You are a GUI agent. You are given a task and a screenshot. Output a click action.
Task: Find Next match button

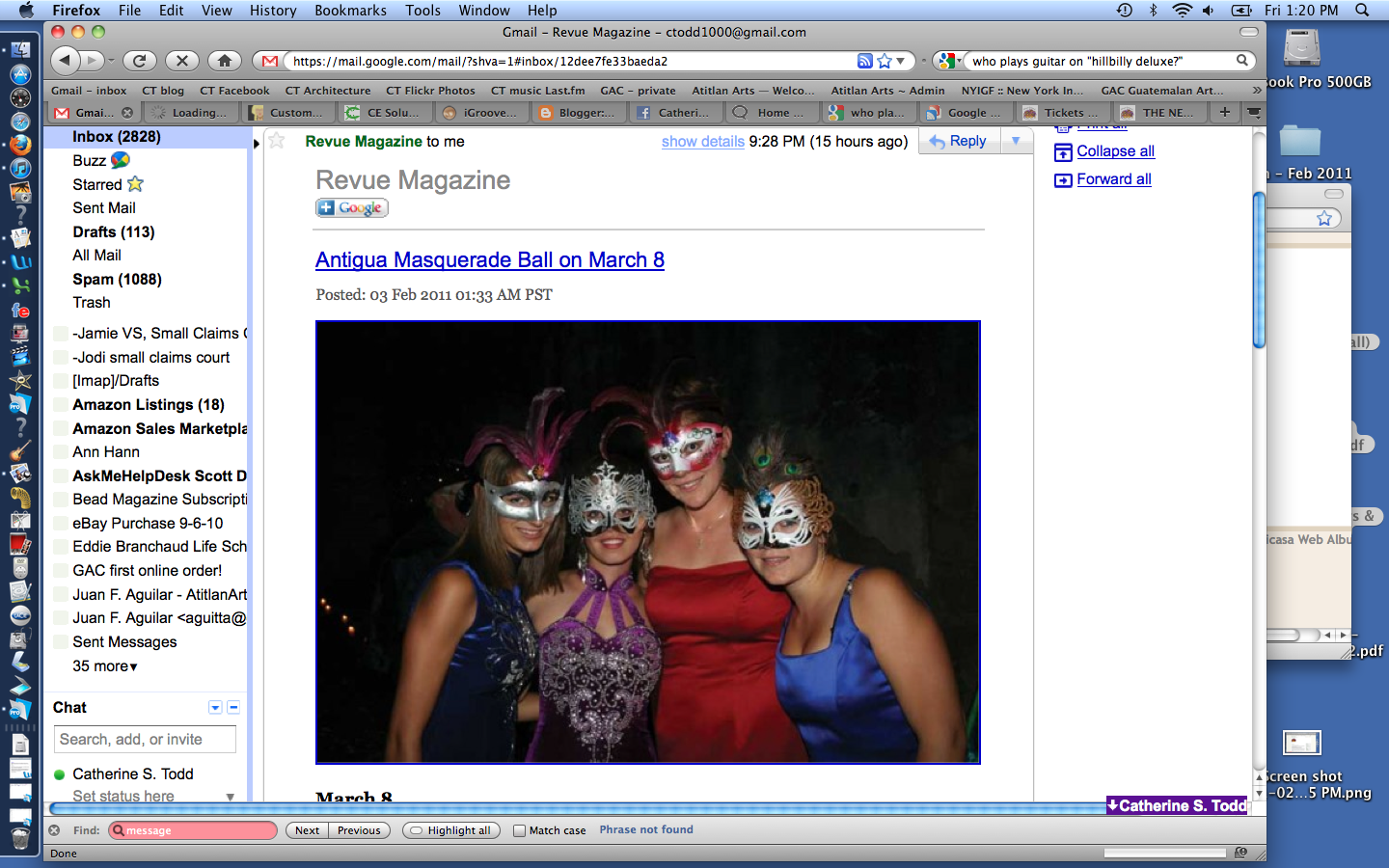(x=307, y=830)
